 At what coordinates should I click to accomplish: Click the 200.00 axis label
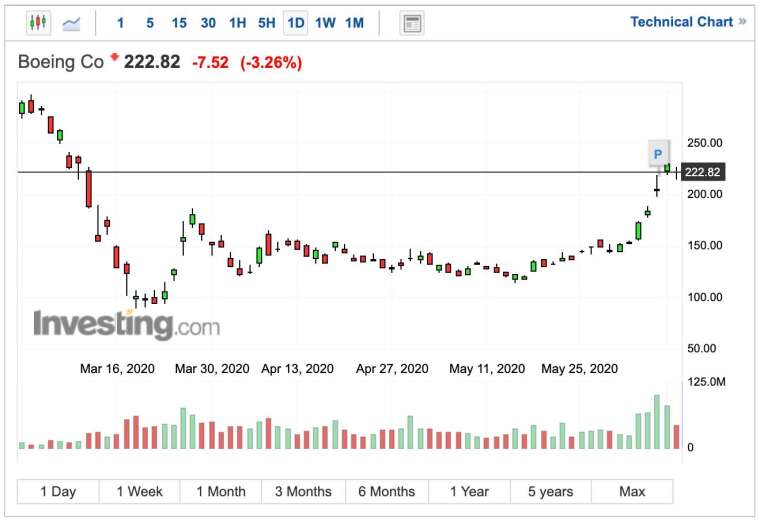click(704, 194)
